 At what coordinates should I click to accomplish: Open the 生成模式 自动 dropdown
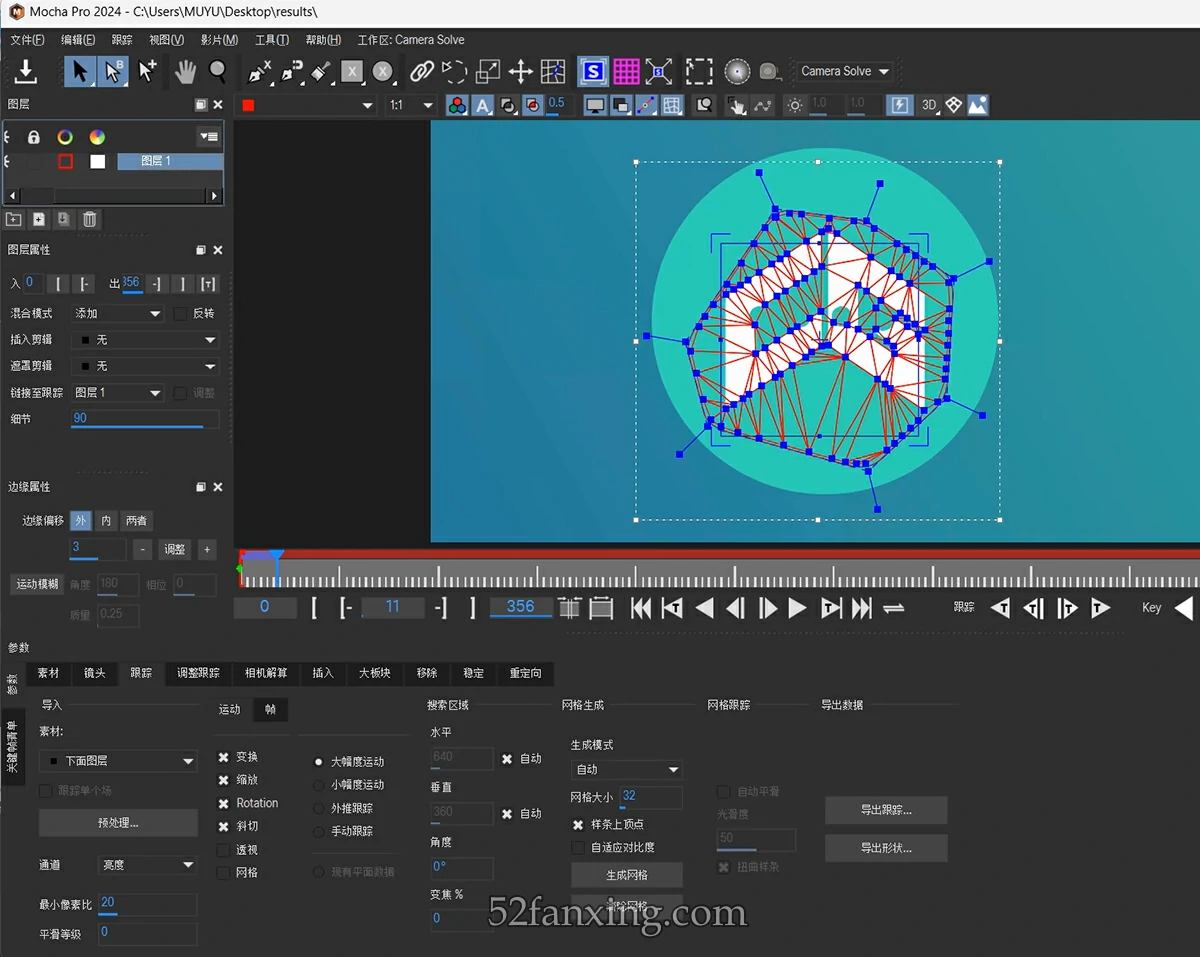coord(626,770)
